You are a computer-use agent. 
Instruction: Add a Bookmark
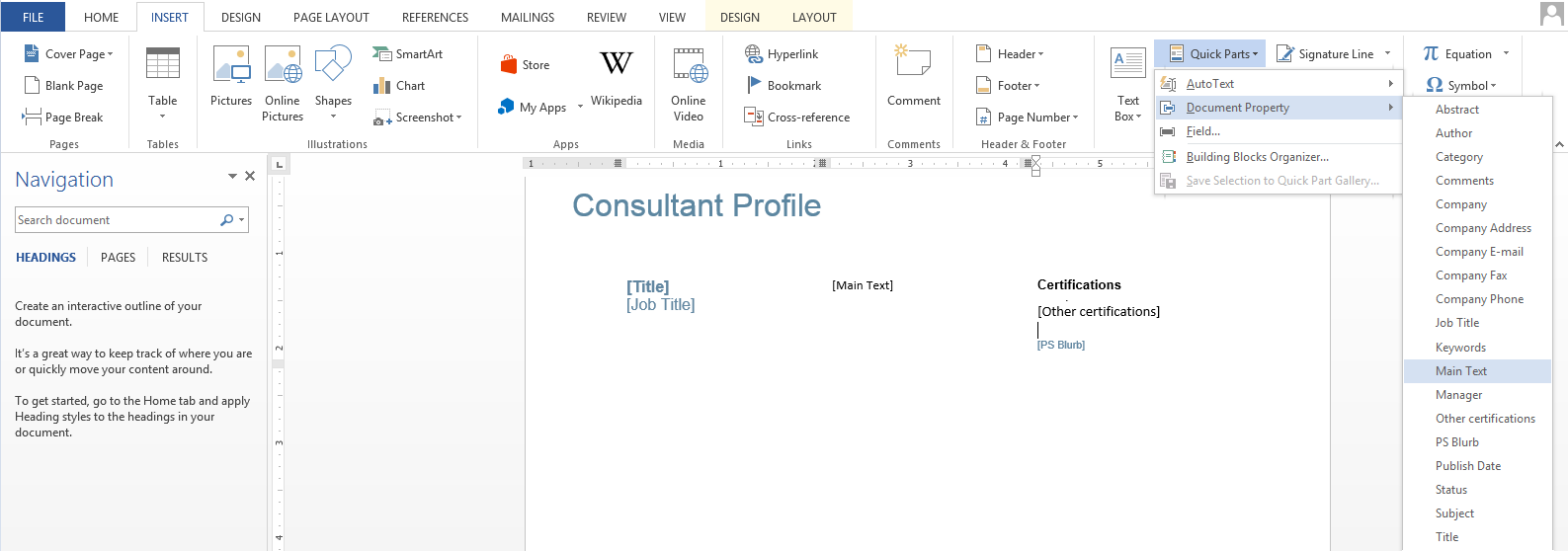coord(783,86)
